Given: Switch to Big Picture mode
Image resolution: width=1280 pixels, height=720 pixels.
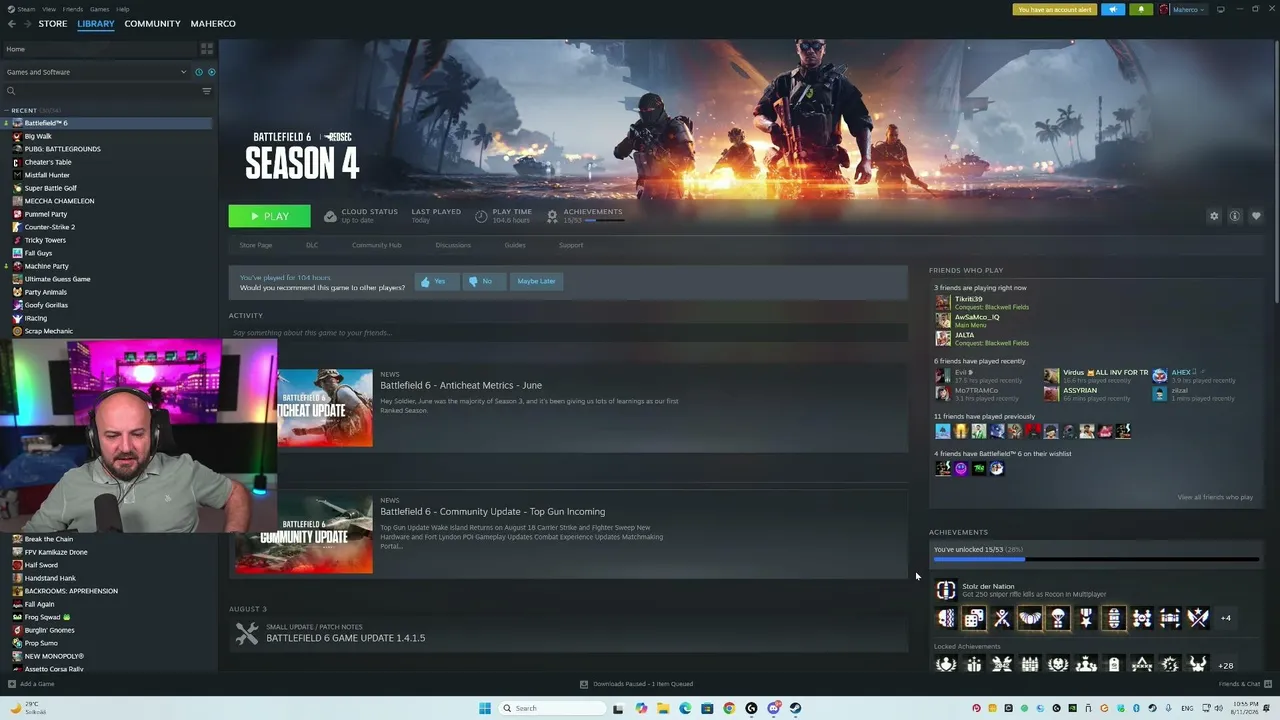Looking at the screenshot, I should tap(1220, 10).
